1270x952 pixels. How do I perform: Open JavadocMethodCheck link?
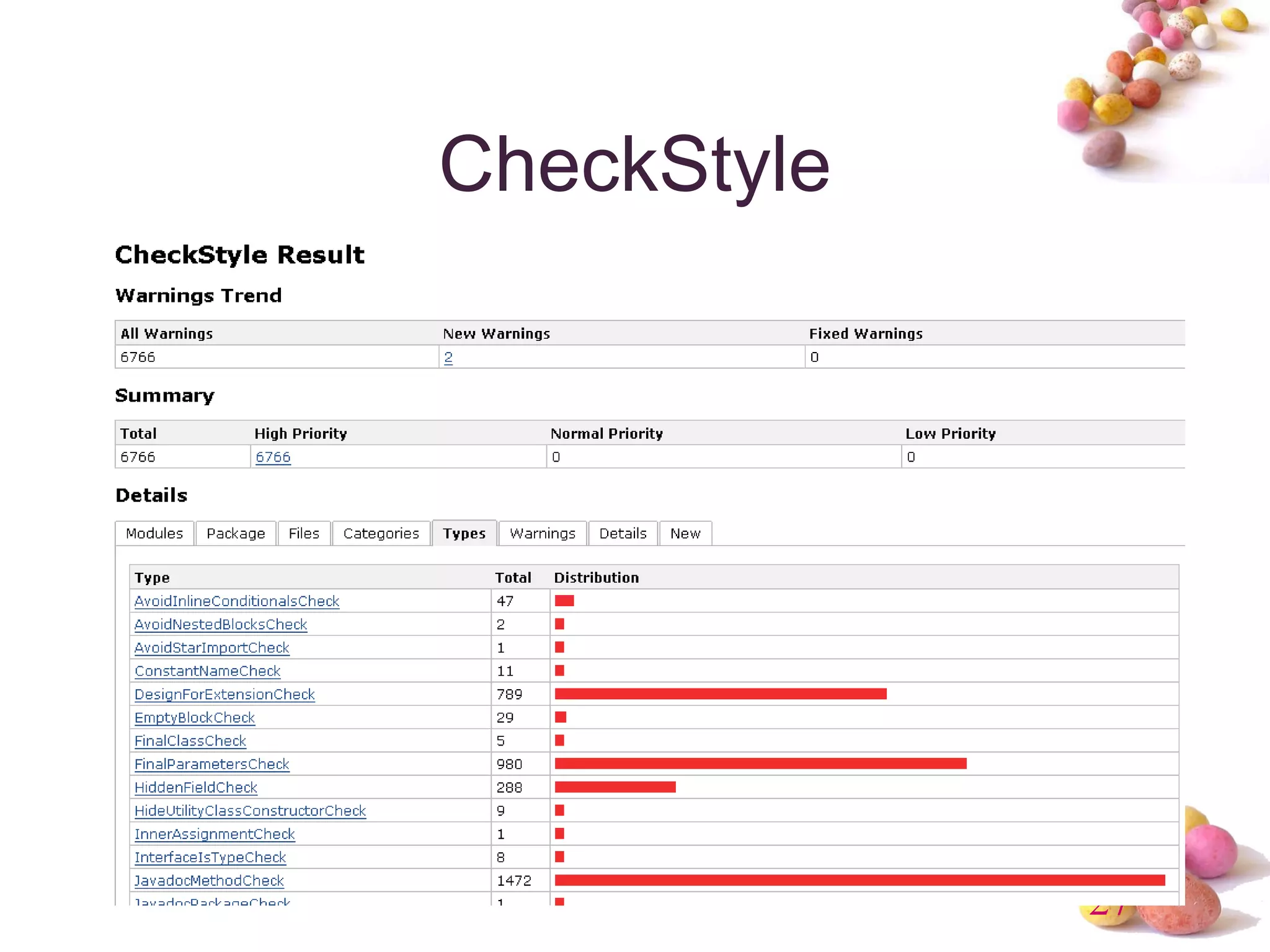(209, 880)
